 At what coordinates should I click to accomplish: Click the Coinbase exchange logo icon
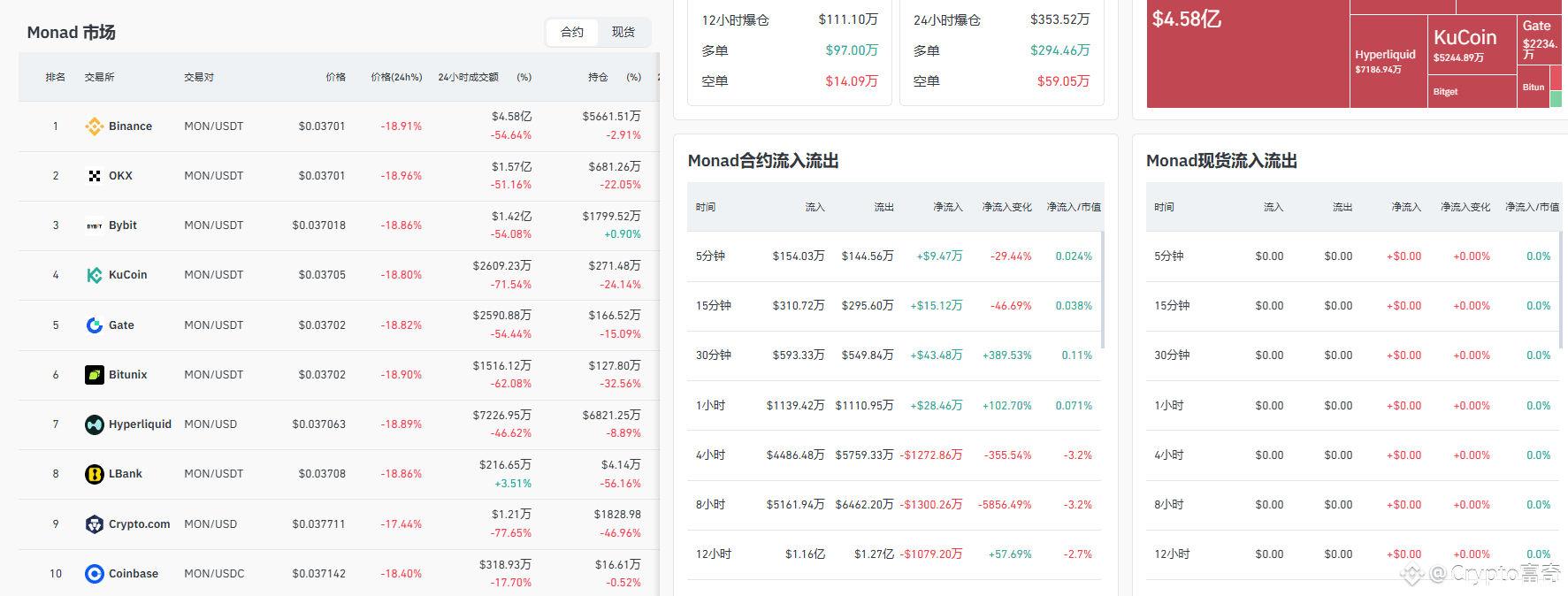tap(94, 574)
